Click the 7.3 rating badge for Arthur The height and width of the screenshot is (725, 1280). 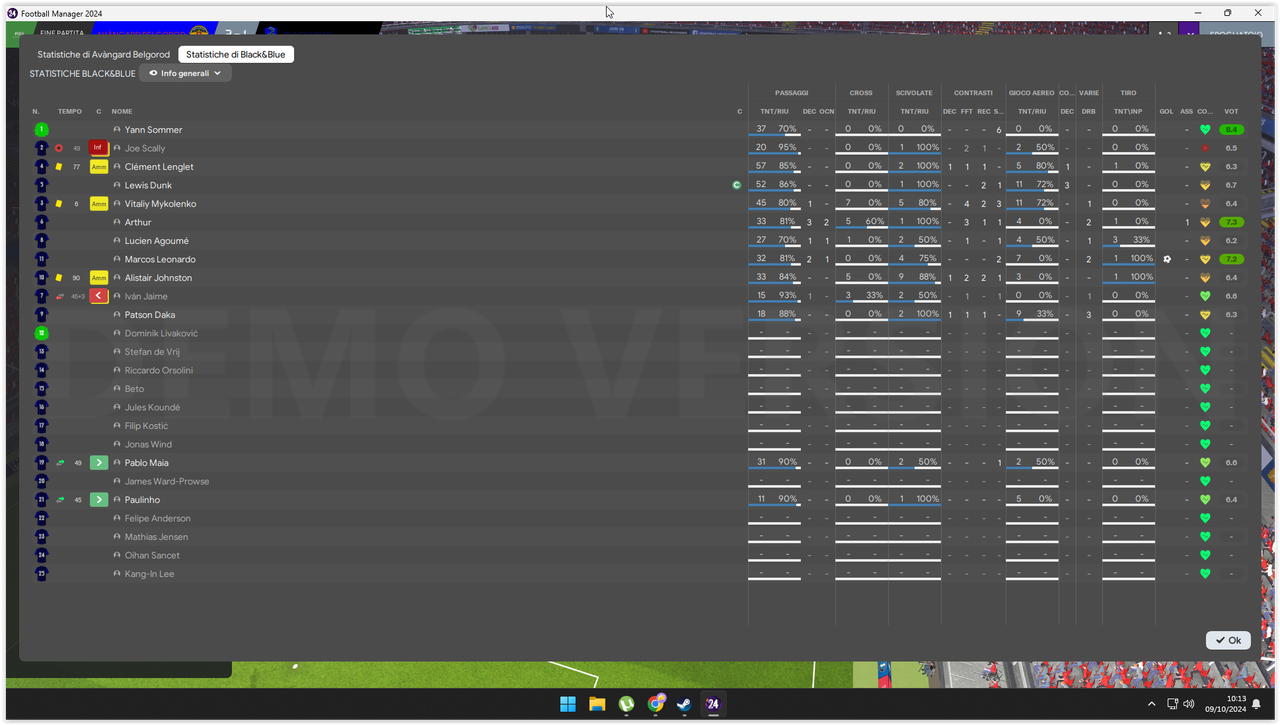pos(1231,222)
